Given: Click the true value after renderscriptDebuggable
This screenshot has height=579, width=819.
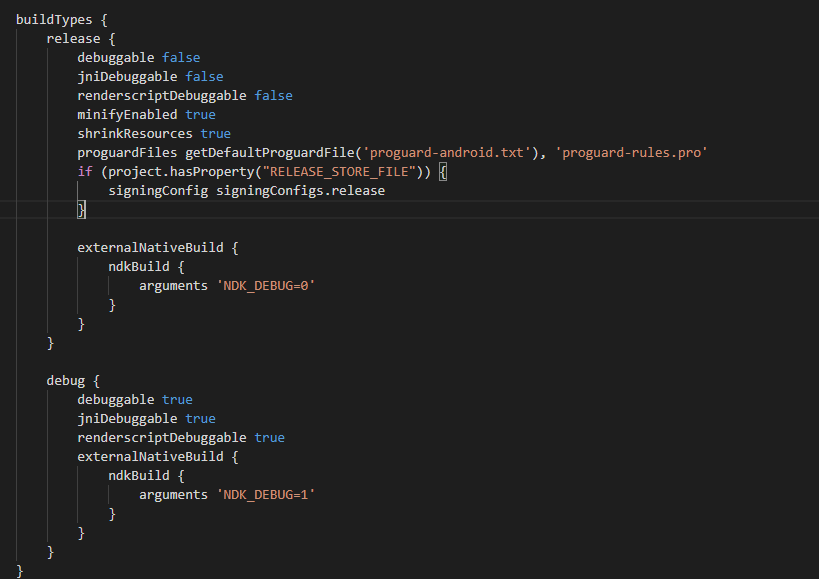Looking at the screenshot, I should (269, 438).
